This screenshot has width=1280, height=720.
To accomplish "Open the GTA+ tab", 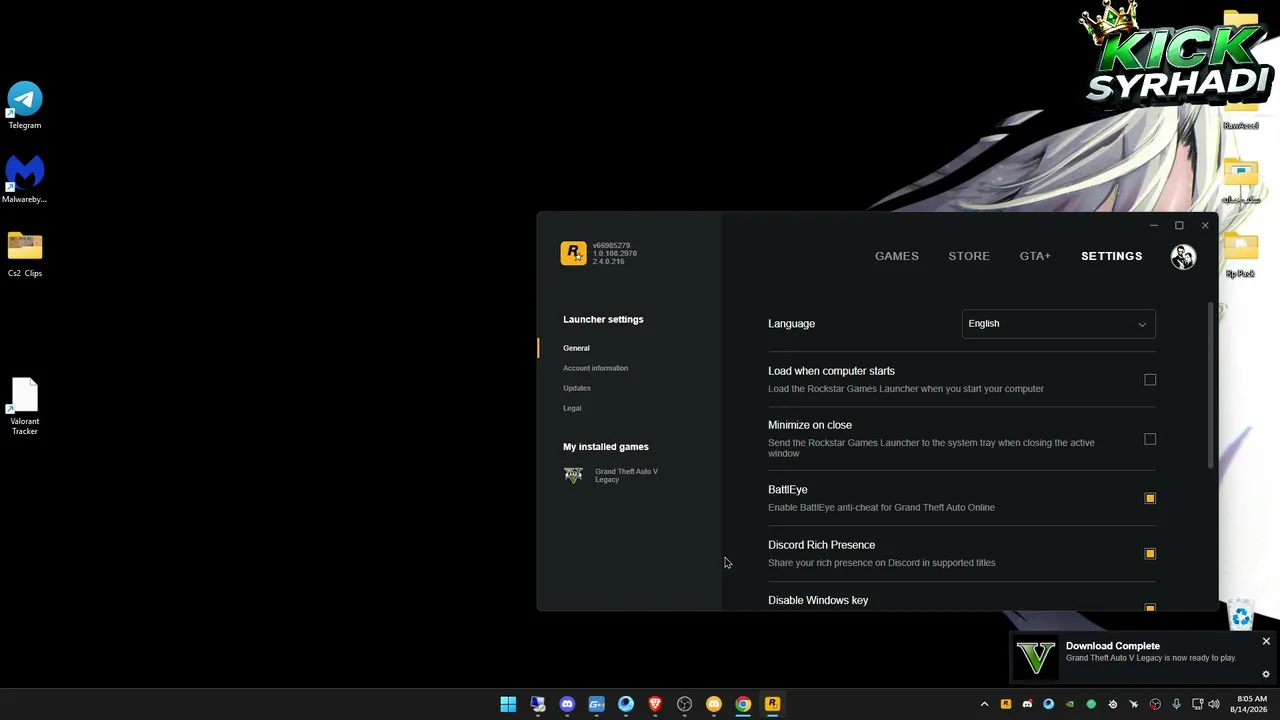I will [x=1035, y=256].
